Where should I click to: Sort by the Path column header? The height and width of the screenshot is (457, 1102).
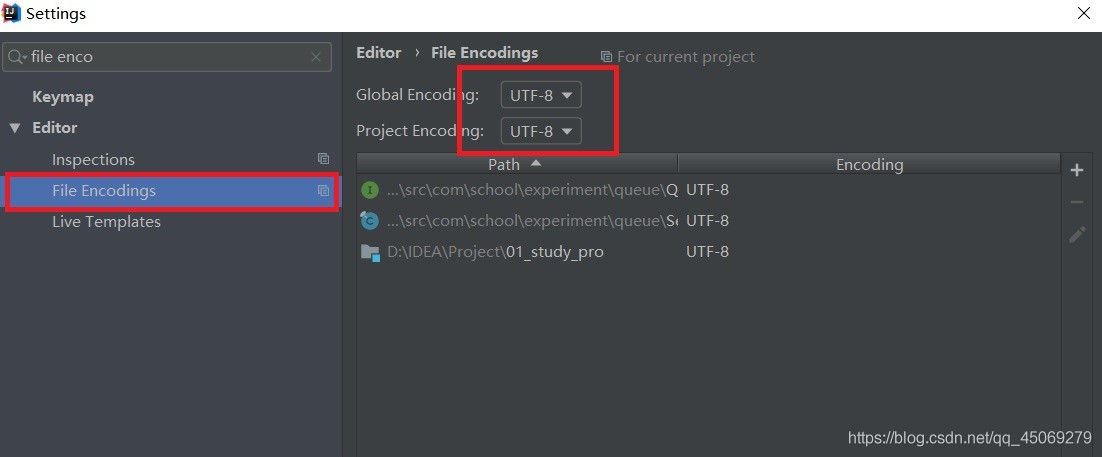point(517,164)
